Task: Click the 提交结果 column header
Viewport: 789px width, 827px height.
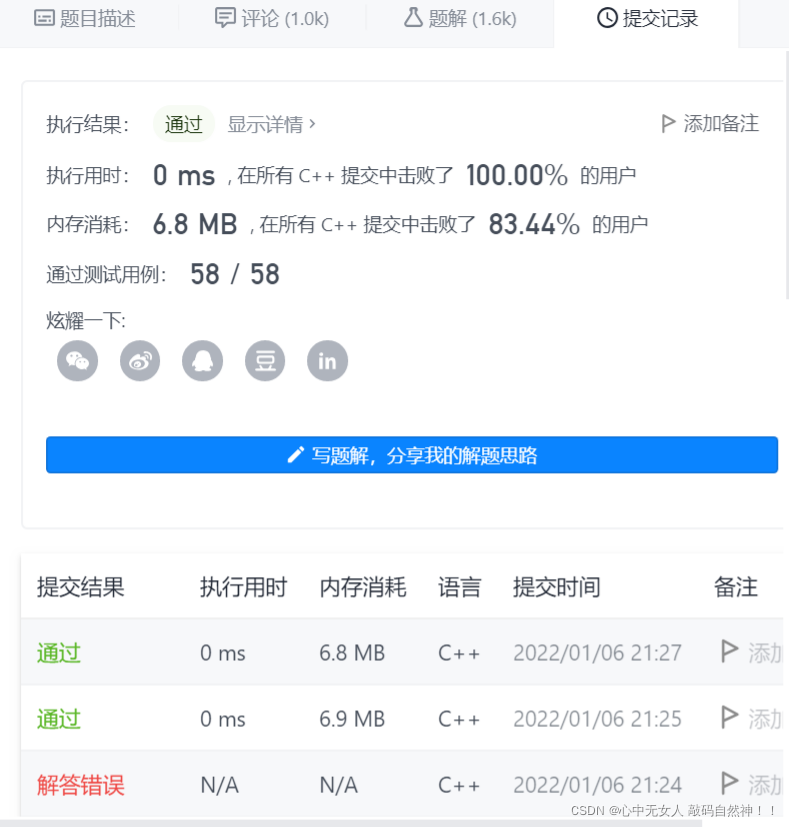Action: pyautogui.click(x=81, y=587)
